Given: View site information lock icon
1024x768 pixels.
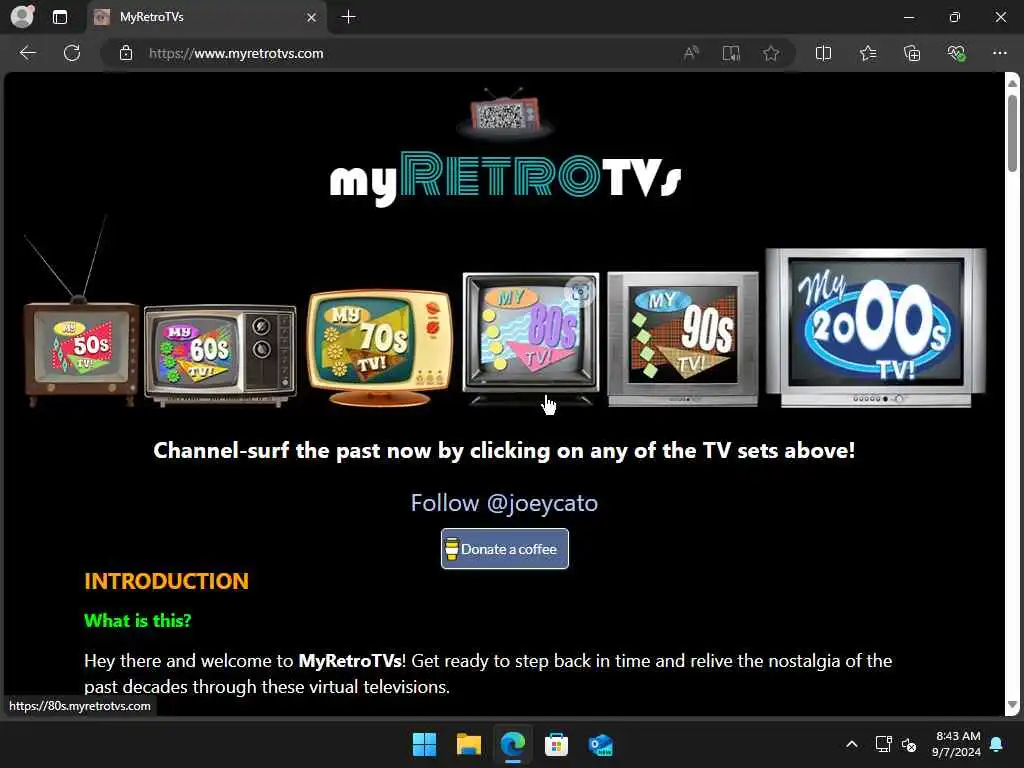Looking at the screenshot, I should 126,53.
